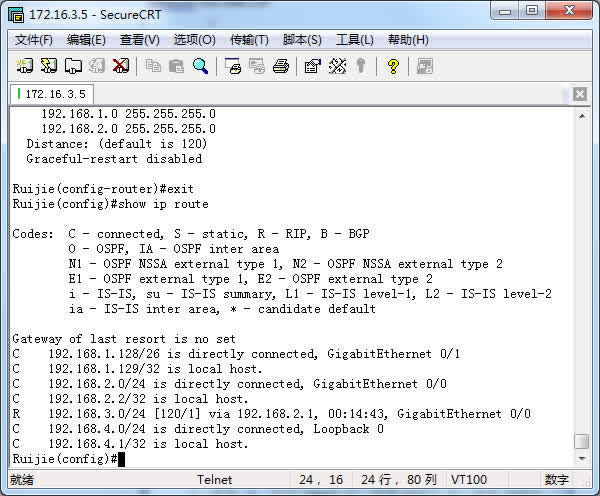Screen dimensions: 600x496
Task: Open the 传输(T) menu
Action: pyautogui.click(x=249, y=40)
